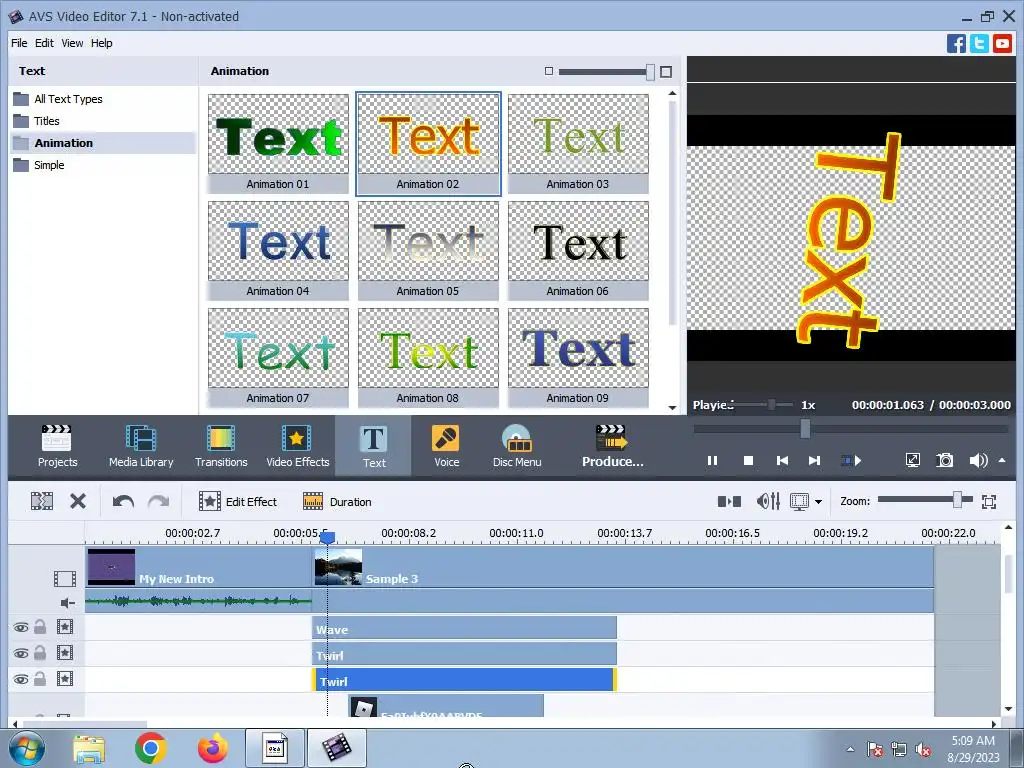Open the Projects panel
Image resolution: width=1024 pixels, height=768 pixels.
(x=57, y=446)
